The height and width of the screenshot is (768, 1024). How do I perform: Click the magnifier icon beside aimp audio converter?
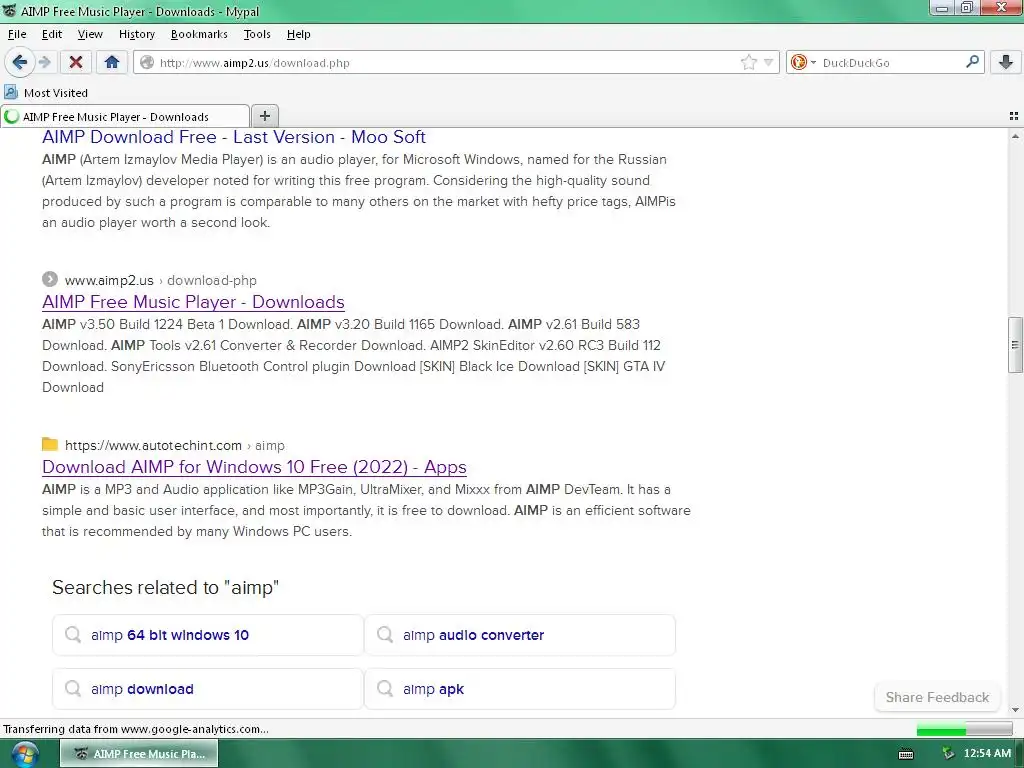click(x=385, y=635)
